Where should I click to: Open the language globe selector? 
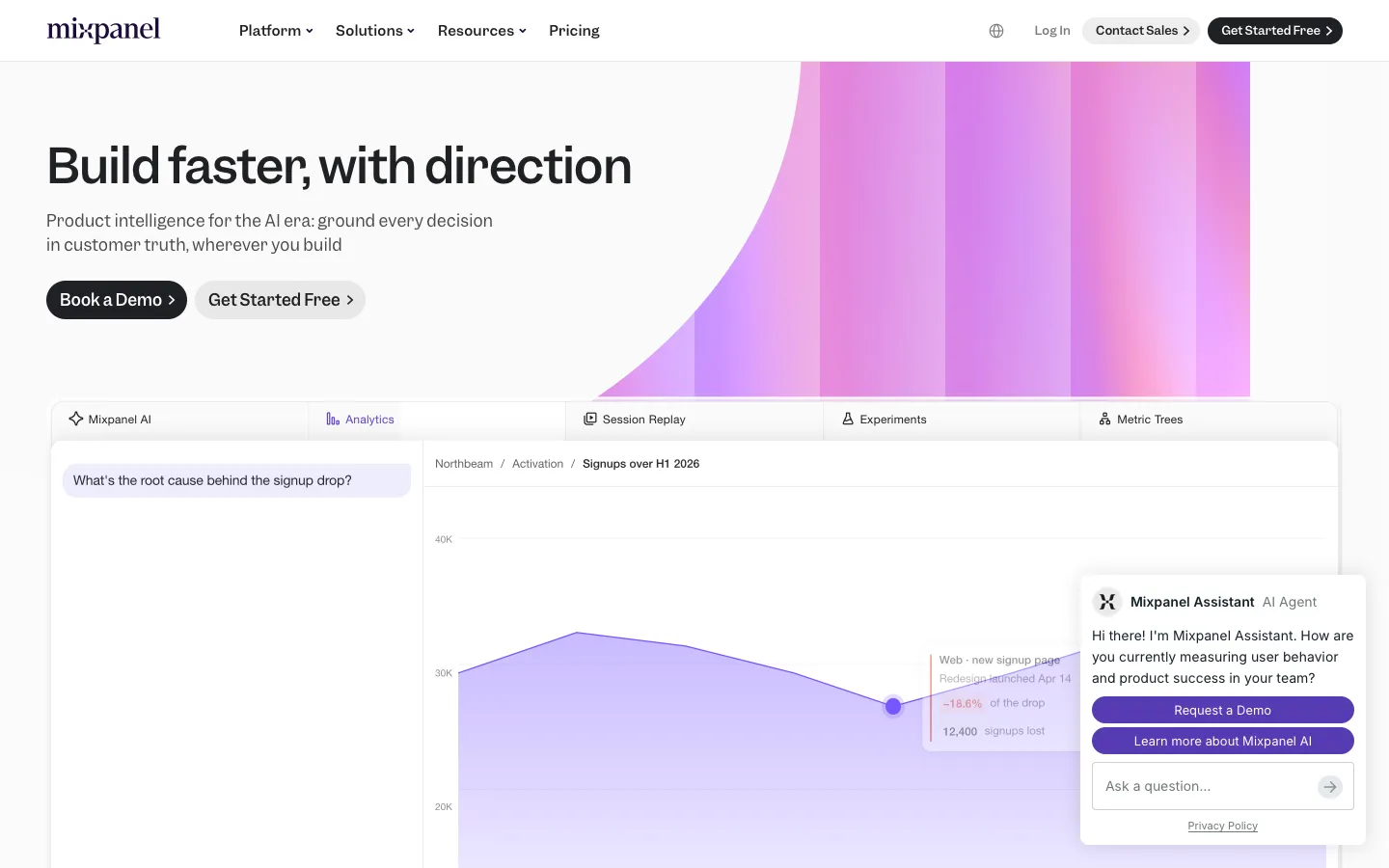pos(996,31)
